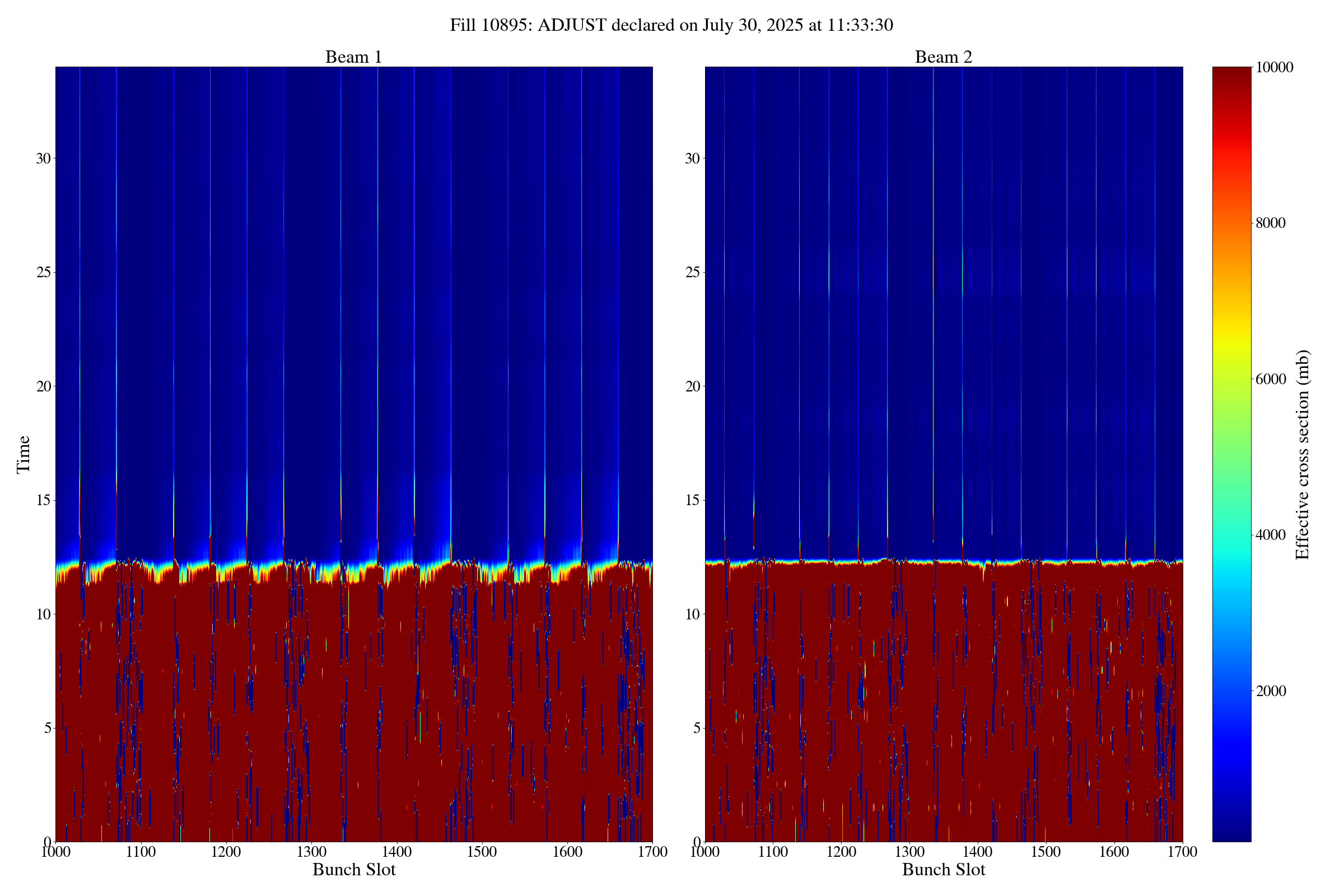Click the 6000 tick label on colorbar
Viewport: 1344px width, 896px height.
pos(1270,379)
